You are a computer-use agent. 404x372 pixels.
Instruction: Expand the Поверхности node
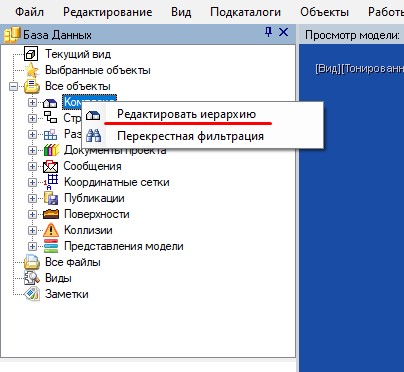click(x=32, y=214)
